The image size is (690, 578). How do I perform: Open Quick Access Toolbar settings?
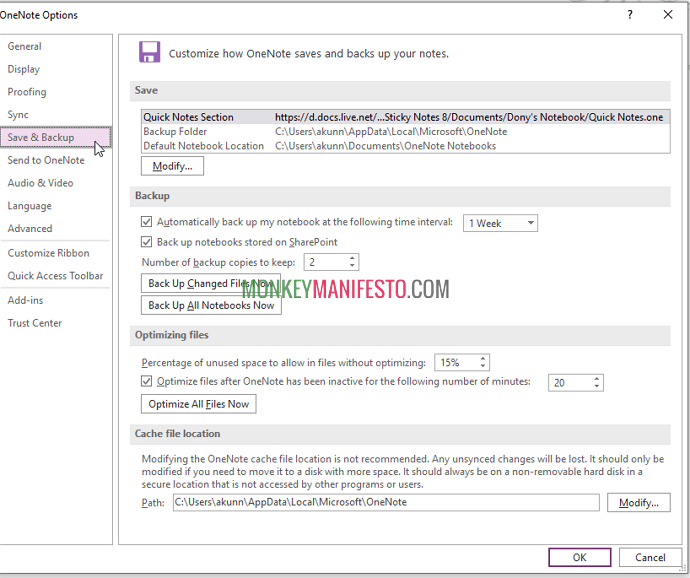(55, 276)
